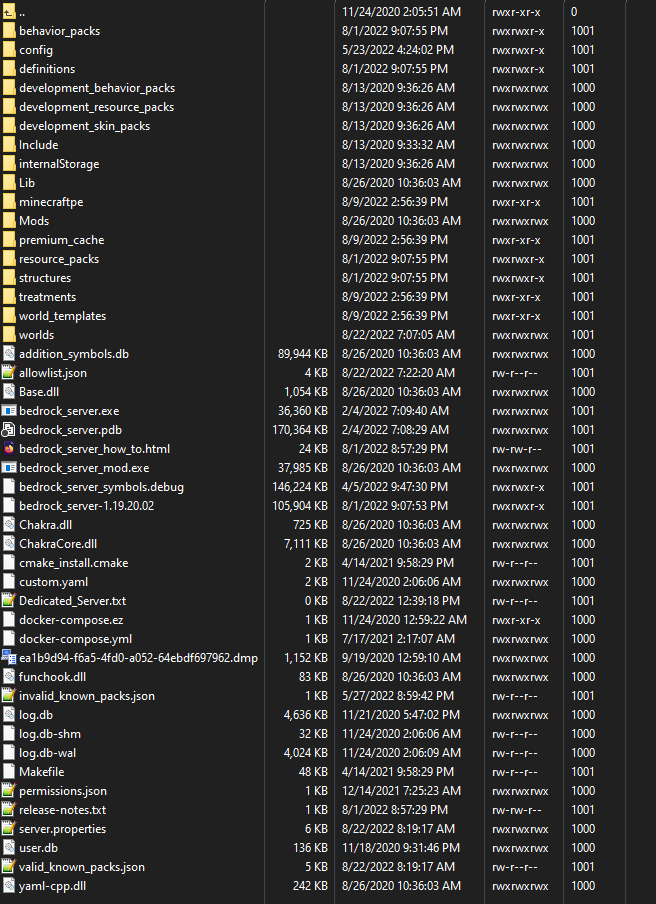Click the date 8/22/2022 7:07:05 AM
The height and width of the screenshot is (904, 656).
tap(398, 334)
